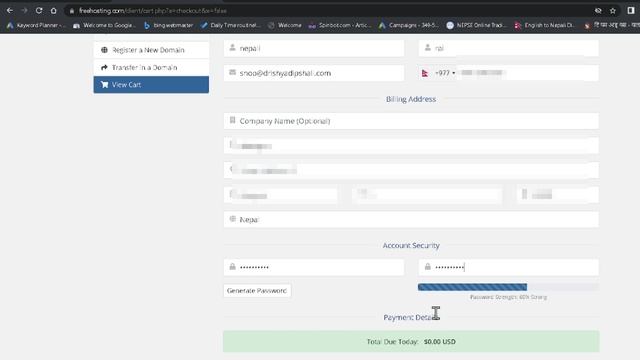Click the lock icon in first password field

233,267
